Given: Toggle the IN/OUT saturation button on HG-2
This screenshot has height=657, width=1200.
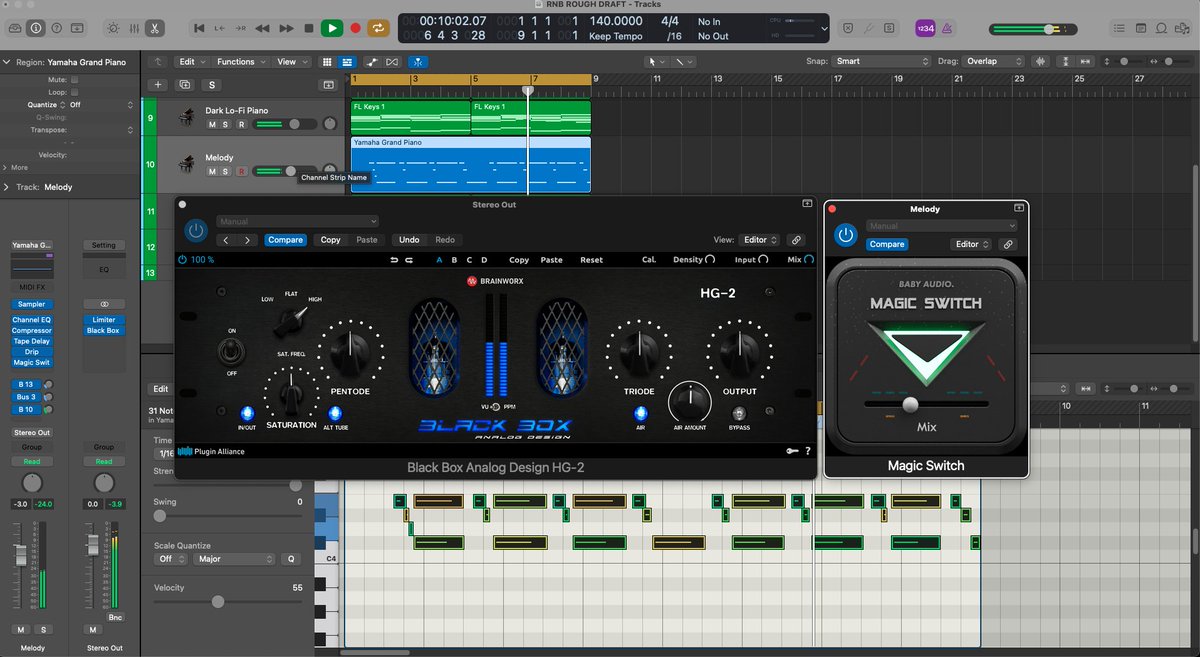Looking at the screenshot, I should 246,413.
